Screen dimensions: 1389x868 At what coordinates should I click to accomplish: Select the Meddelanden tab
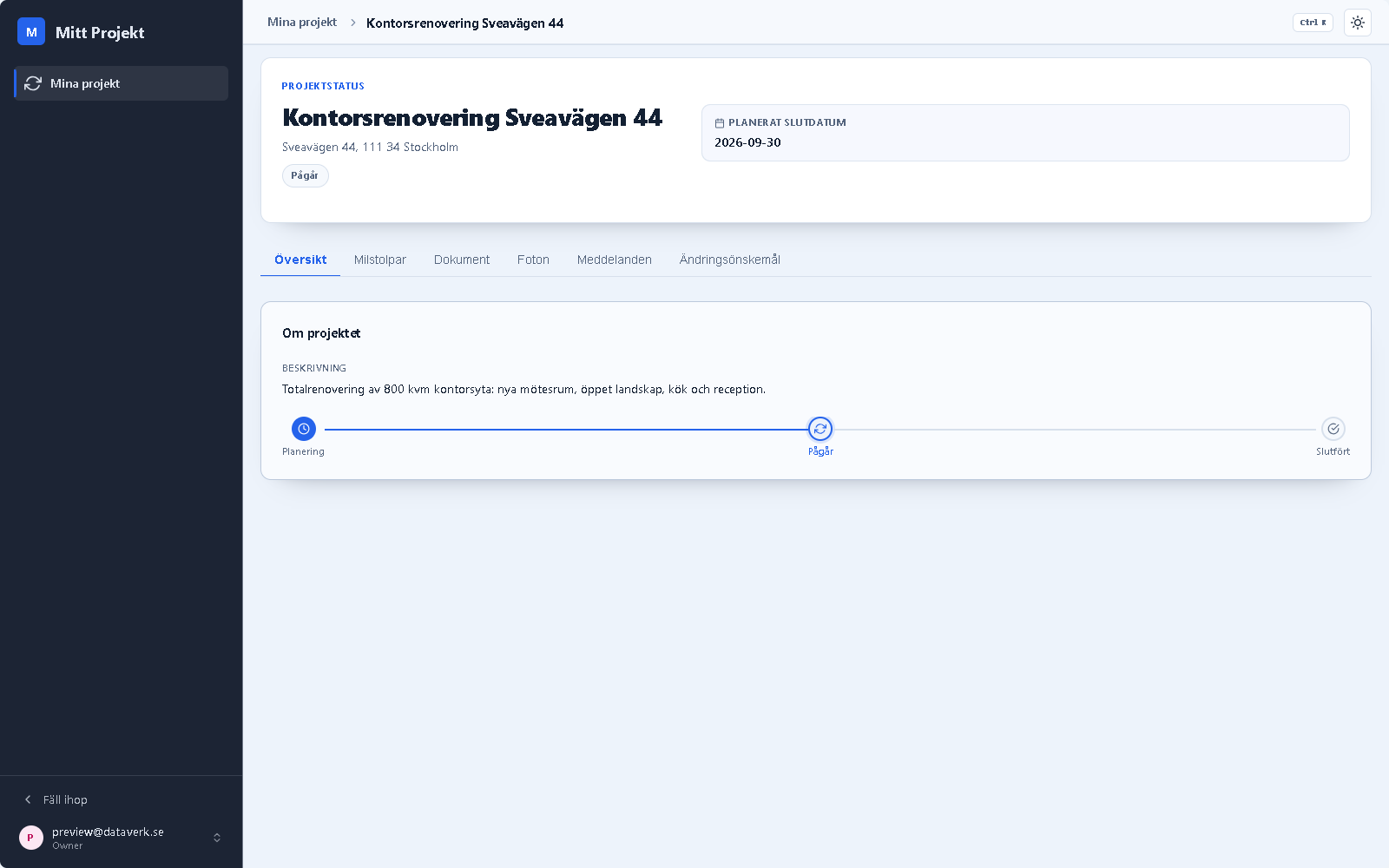pos(615,260)
